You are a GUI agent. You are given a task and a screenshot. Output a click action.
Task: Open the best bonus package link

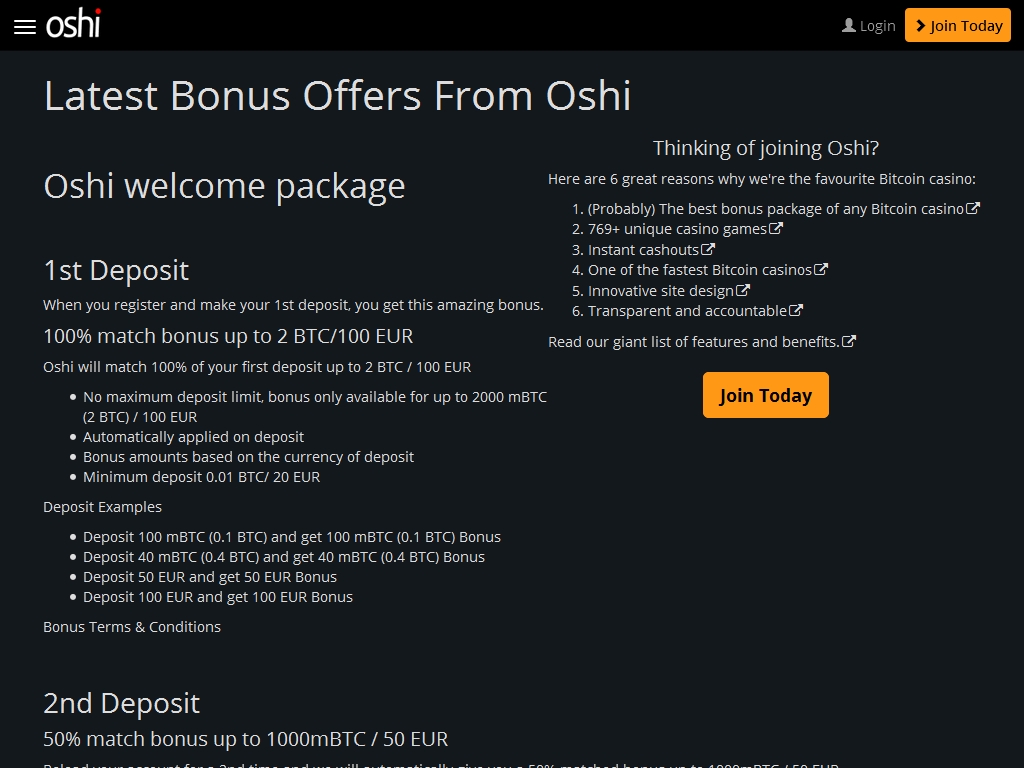point(775,209)
